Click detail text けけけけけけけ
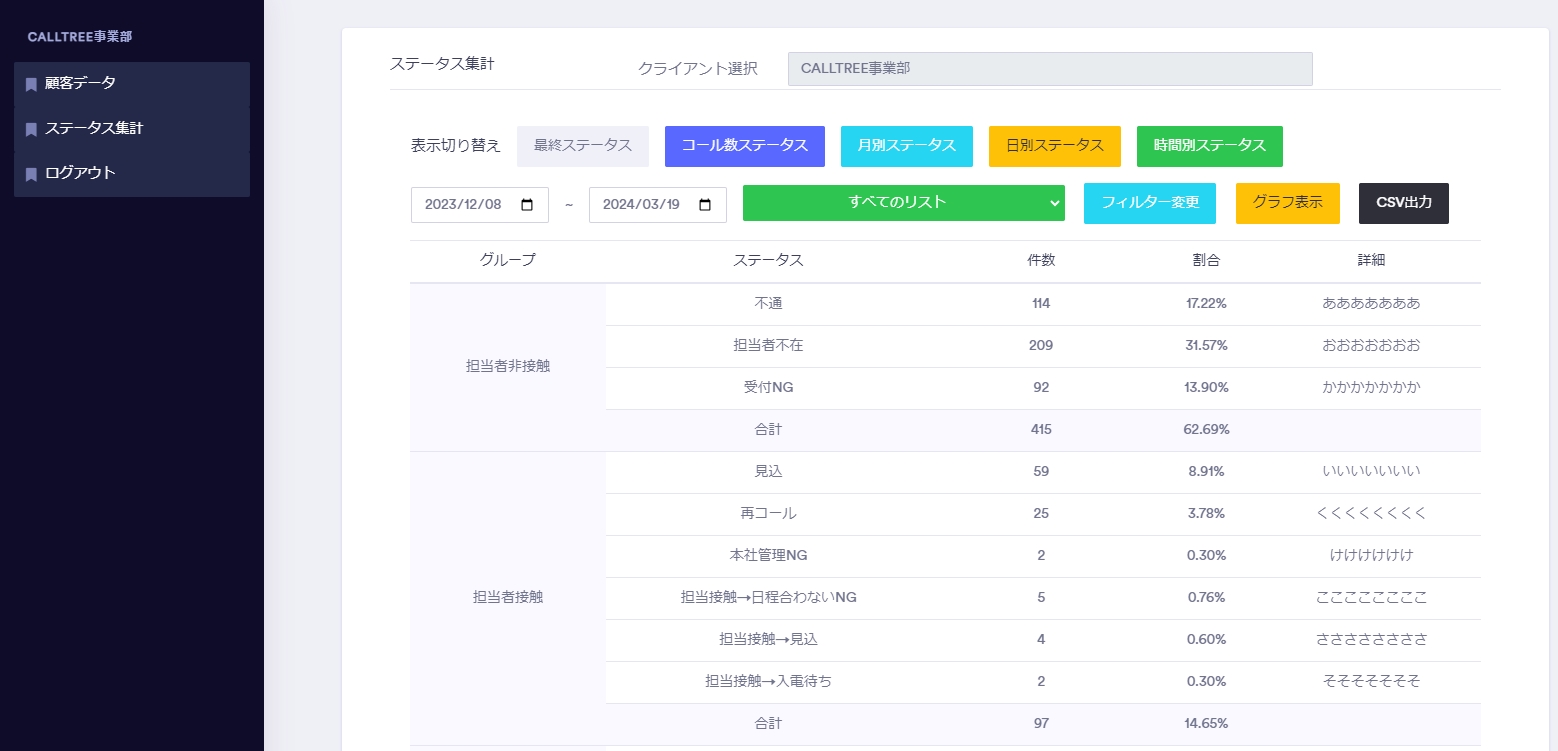 [x=1371, y=556]
